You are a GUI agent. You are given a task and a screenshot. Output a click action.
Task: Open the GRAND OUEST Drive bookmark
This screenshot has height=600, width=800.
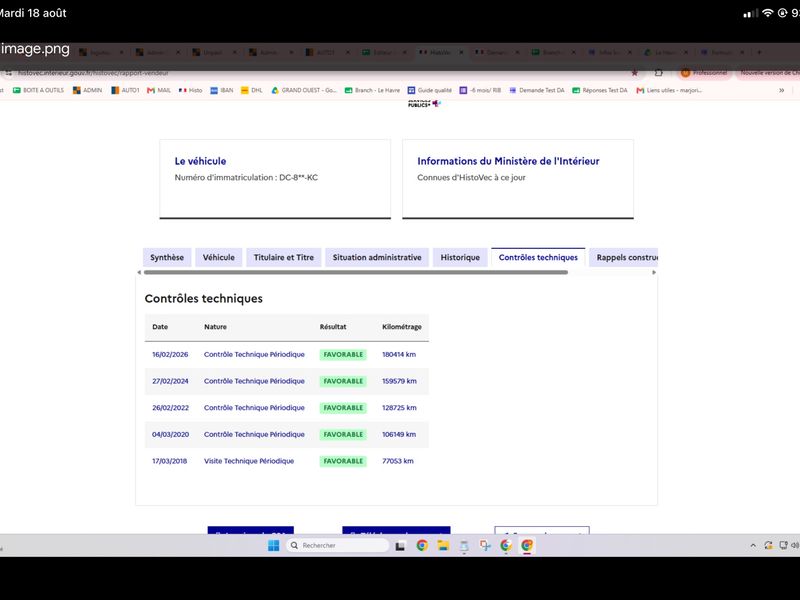coord(304,90)
